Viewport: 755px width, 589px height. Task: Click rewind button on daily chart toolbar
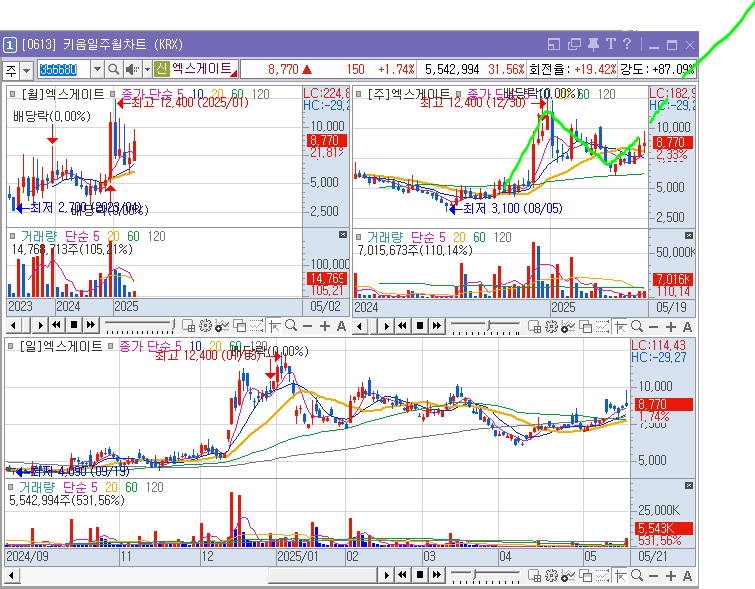click(x=403, y=575)
